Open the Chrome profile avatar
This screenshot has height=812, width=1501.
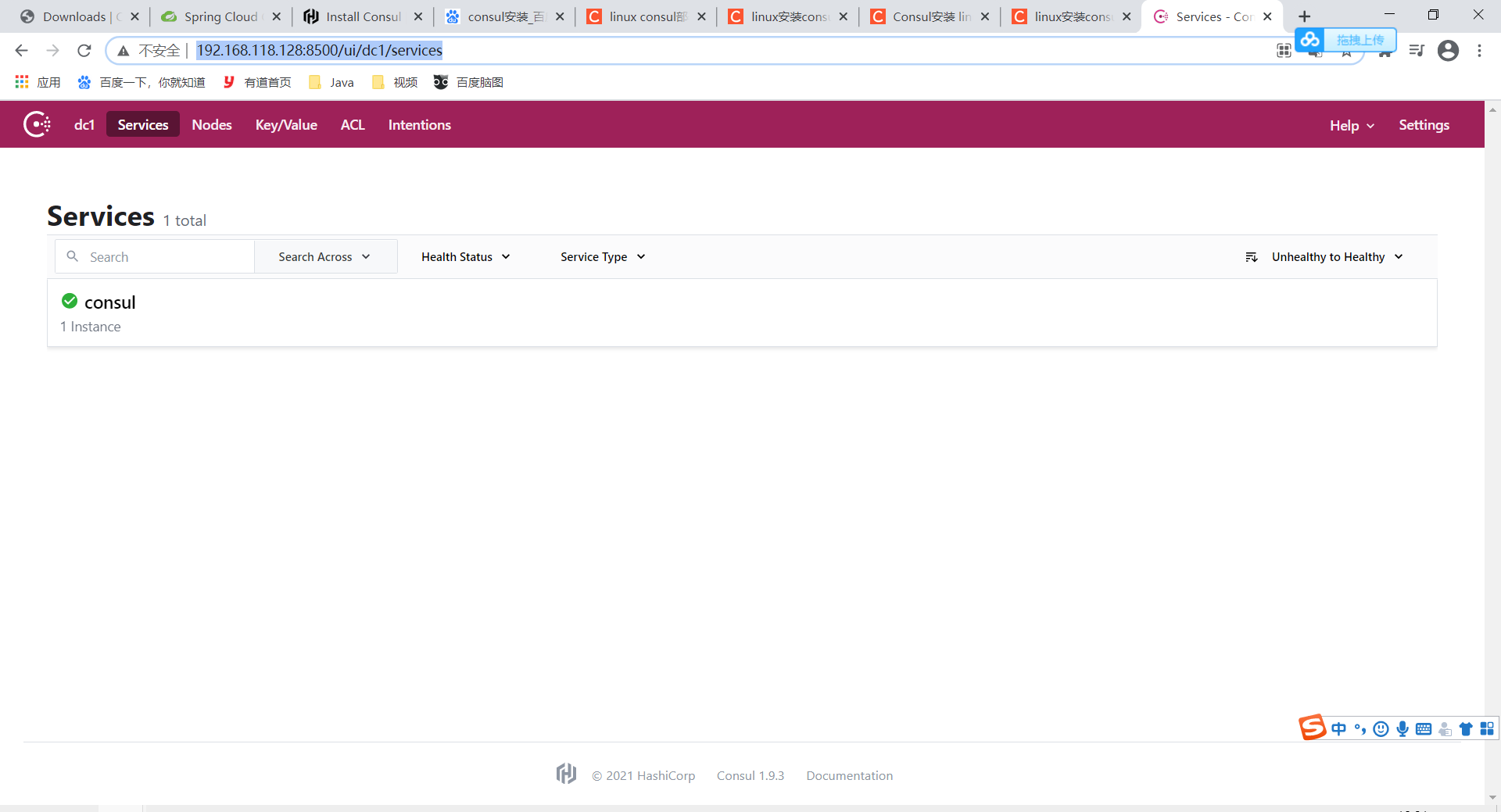click(1448, 51)
